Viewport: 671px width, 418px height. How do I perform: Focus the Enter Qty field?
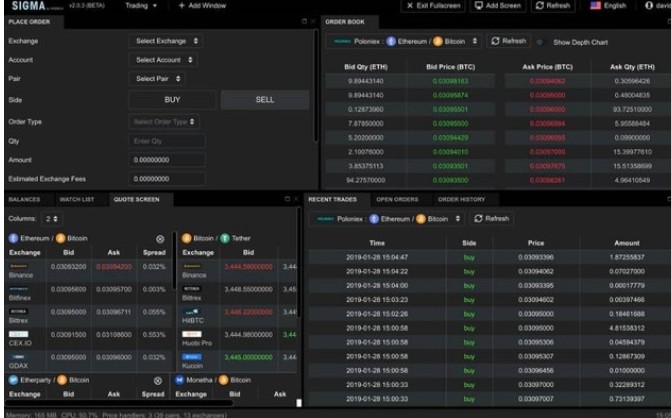[x=167, y=141]
